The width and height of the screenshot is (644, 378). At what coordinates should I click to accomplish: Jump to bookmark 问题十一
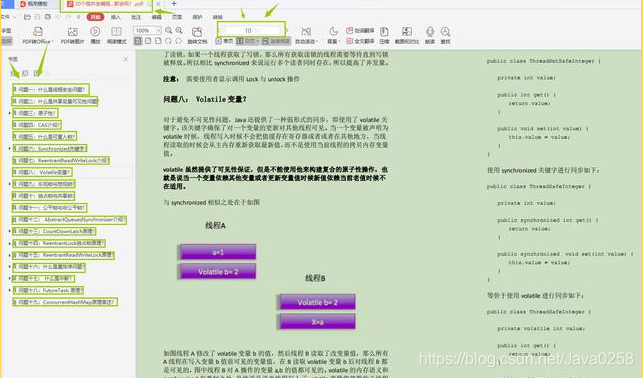(x=50, y=208)
